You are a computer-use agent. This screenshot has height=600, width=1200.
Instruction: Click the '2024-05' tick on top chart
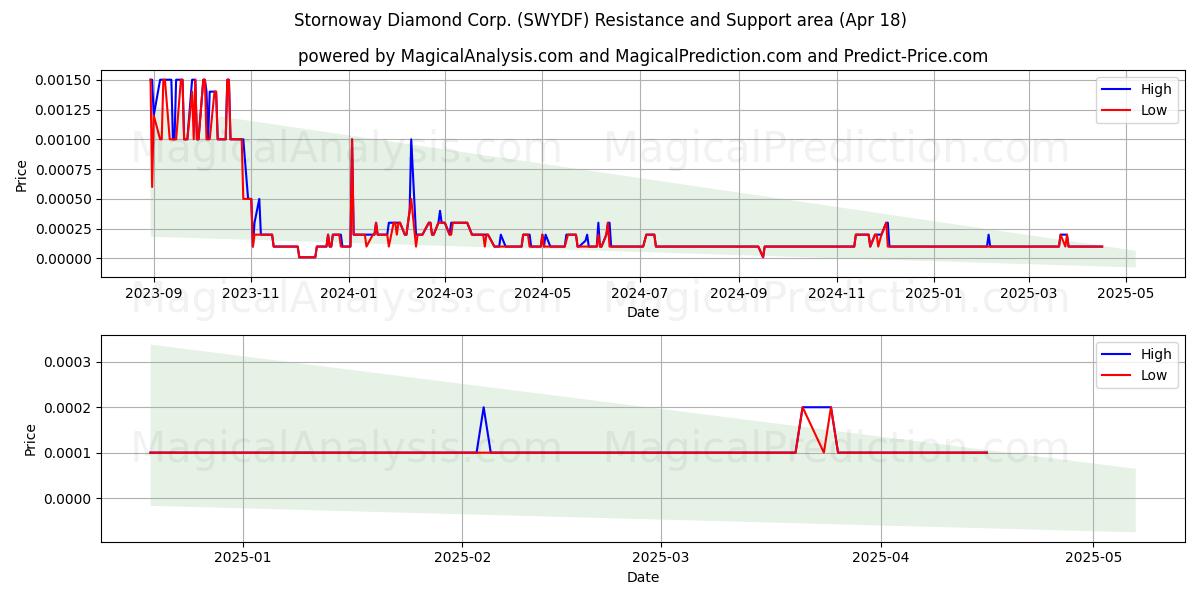542,293
